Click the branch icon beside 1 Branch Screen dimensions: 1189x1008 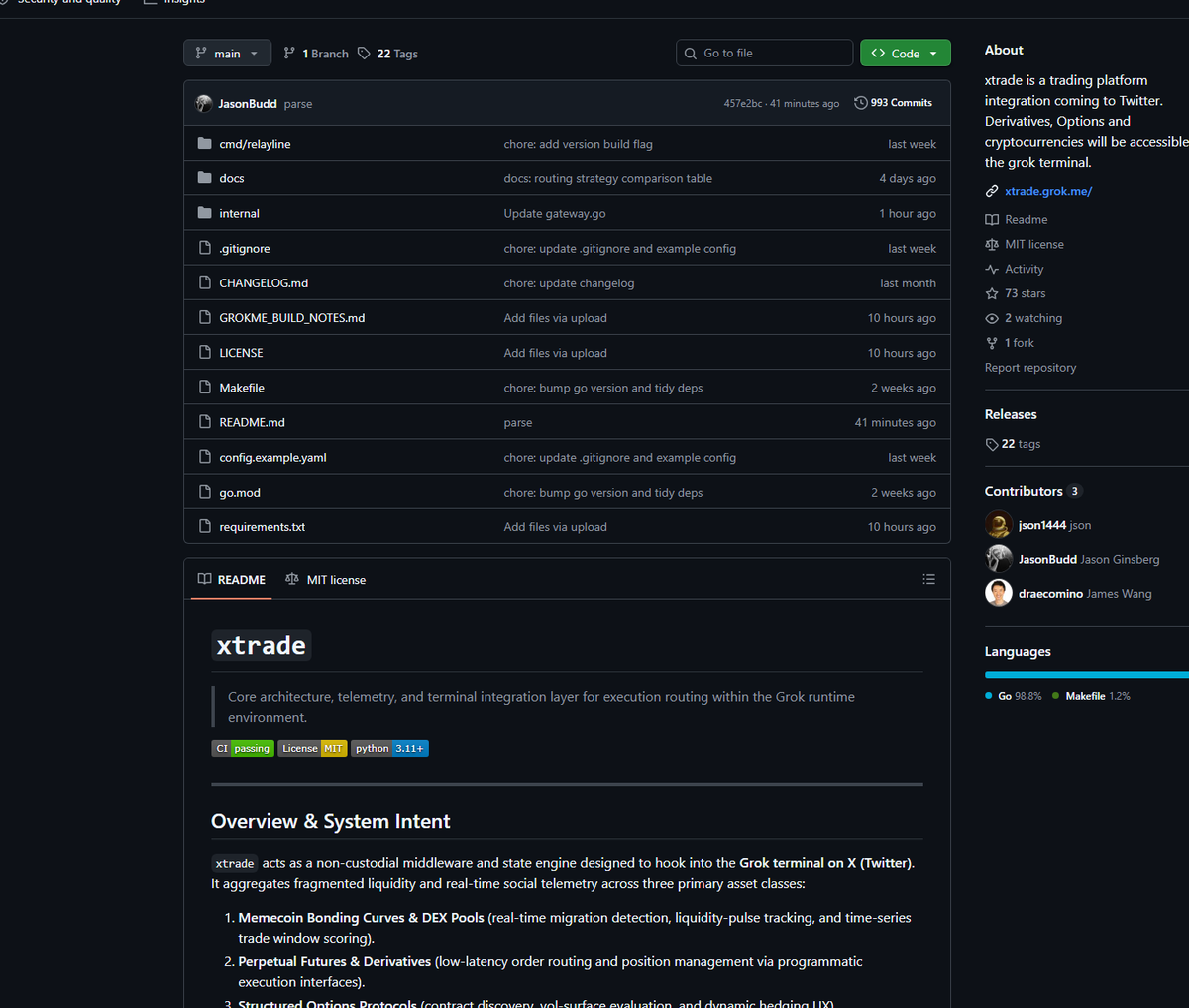289,54
